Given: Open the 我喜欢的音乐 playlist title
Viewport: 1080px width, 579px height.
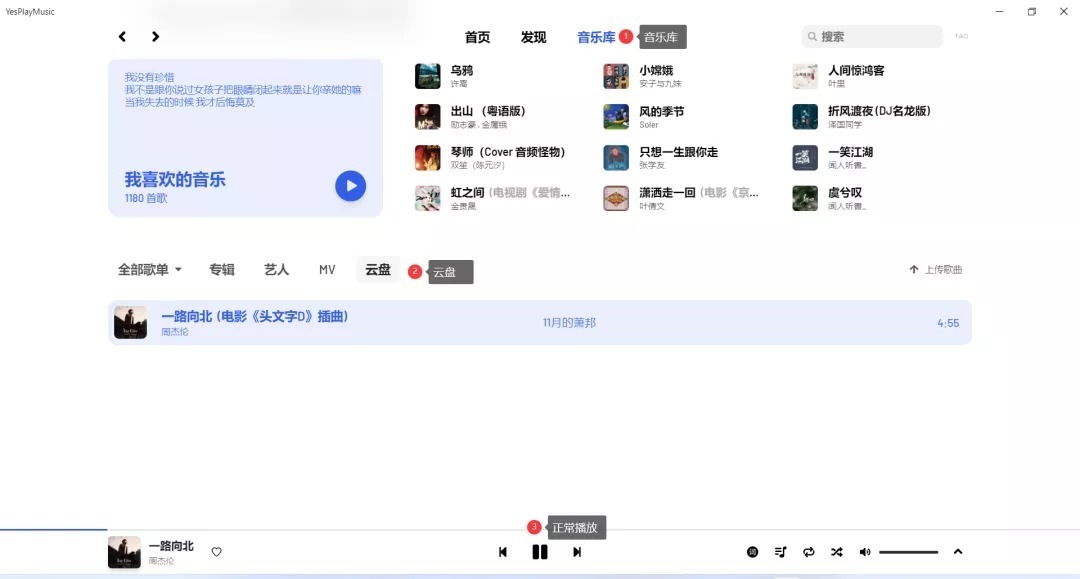Looking at the screenshot, I should [175, 180].
